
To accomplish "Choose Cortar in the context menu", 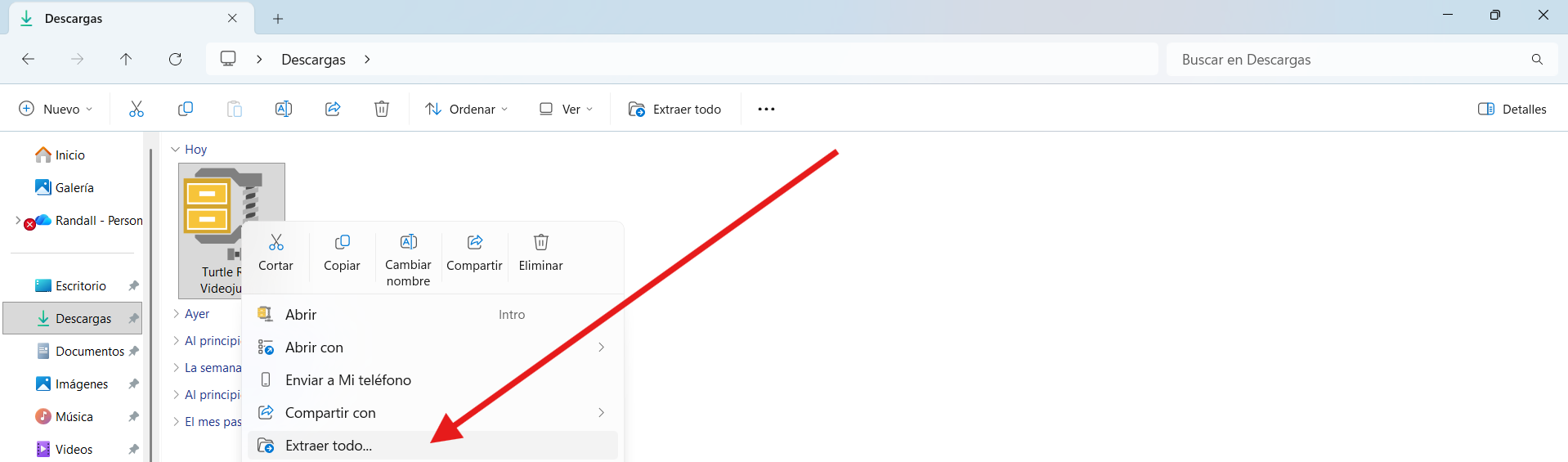I will pos(276,253).
